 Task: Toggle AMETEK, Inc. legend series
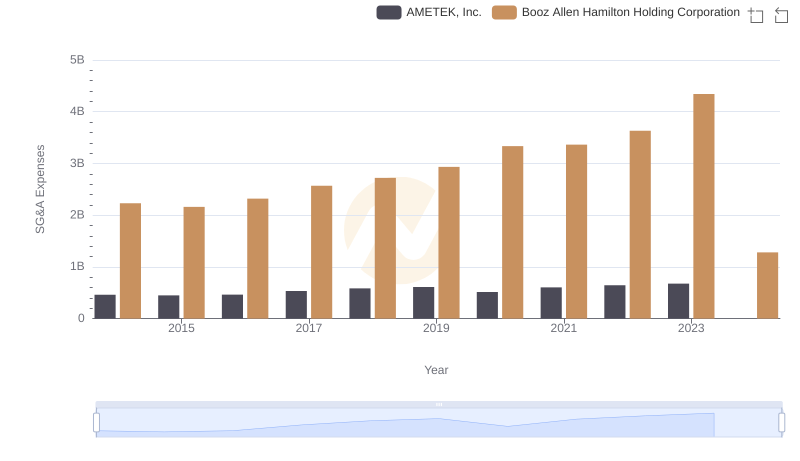coord(429,12)
